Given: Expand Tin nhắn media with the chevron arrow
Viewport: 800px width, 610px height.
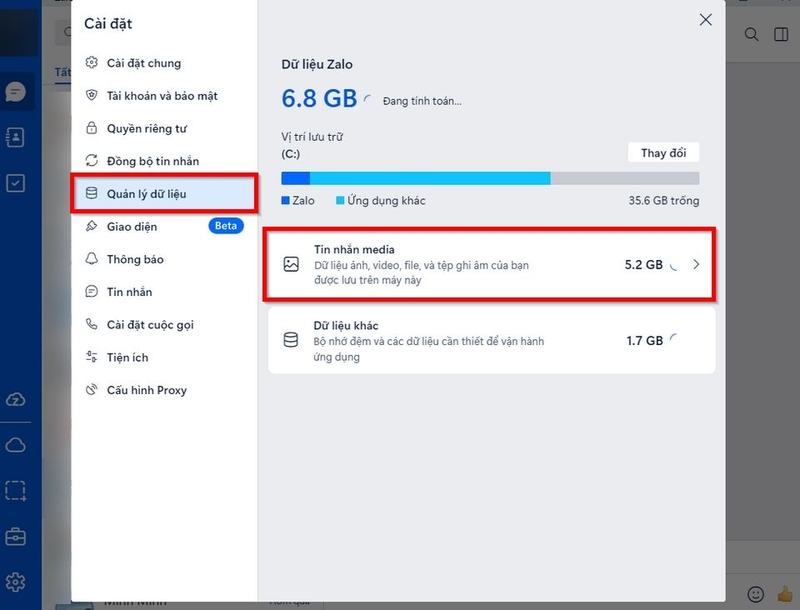Looking at the screenshot, I should (x=696, y=264).
